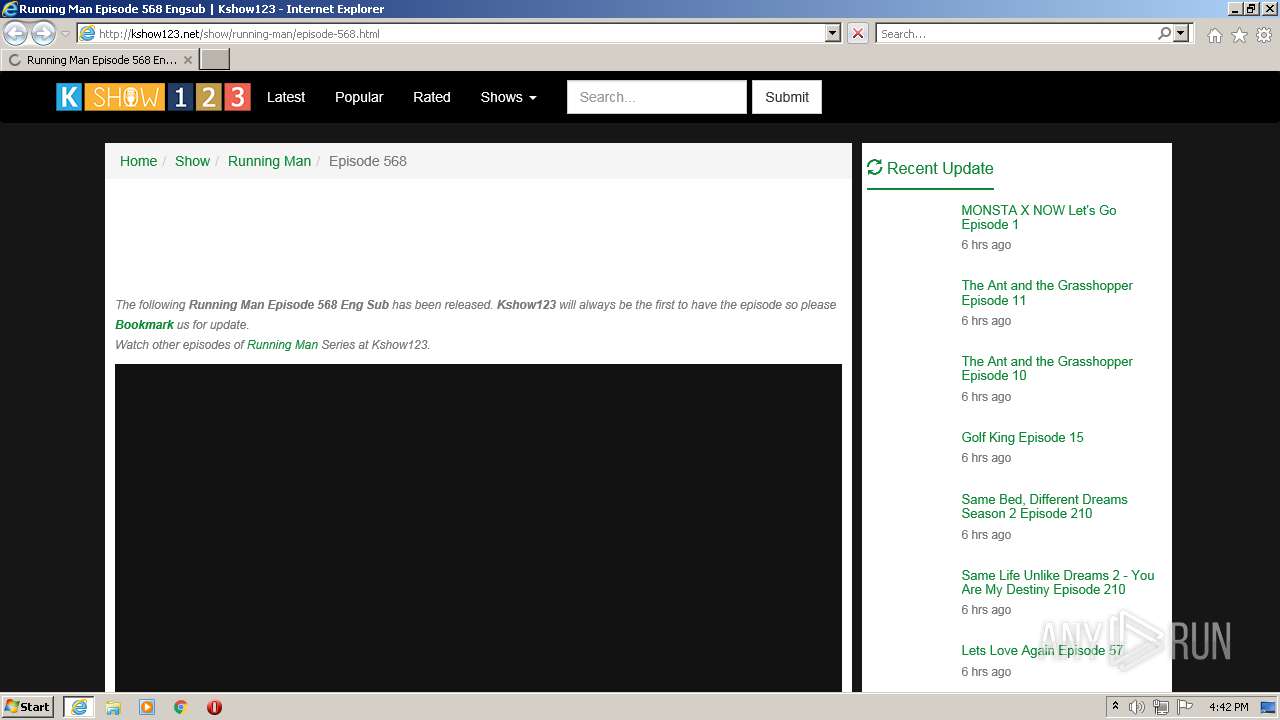
Task: Open the Favorites star icon
Action: pyautogui.click(x=1239, y=35)
